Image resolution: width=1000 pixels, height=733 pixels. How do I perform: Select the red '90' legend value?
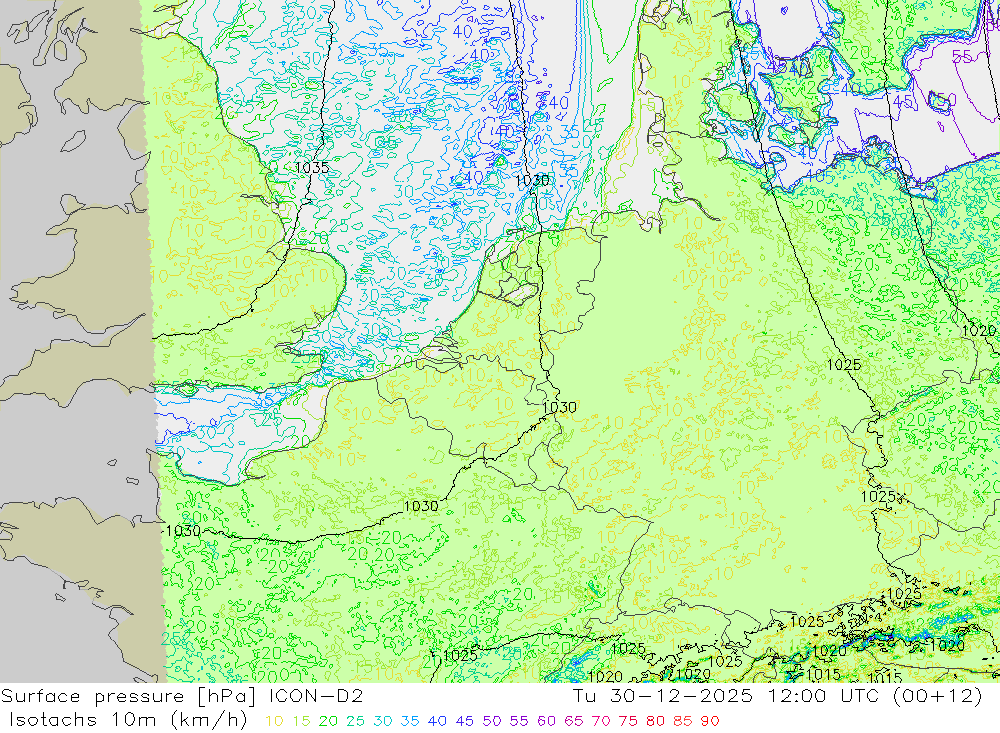(x=710, y=722)
